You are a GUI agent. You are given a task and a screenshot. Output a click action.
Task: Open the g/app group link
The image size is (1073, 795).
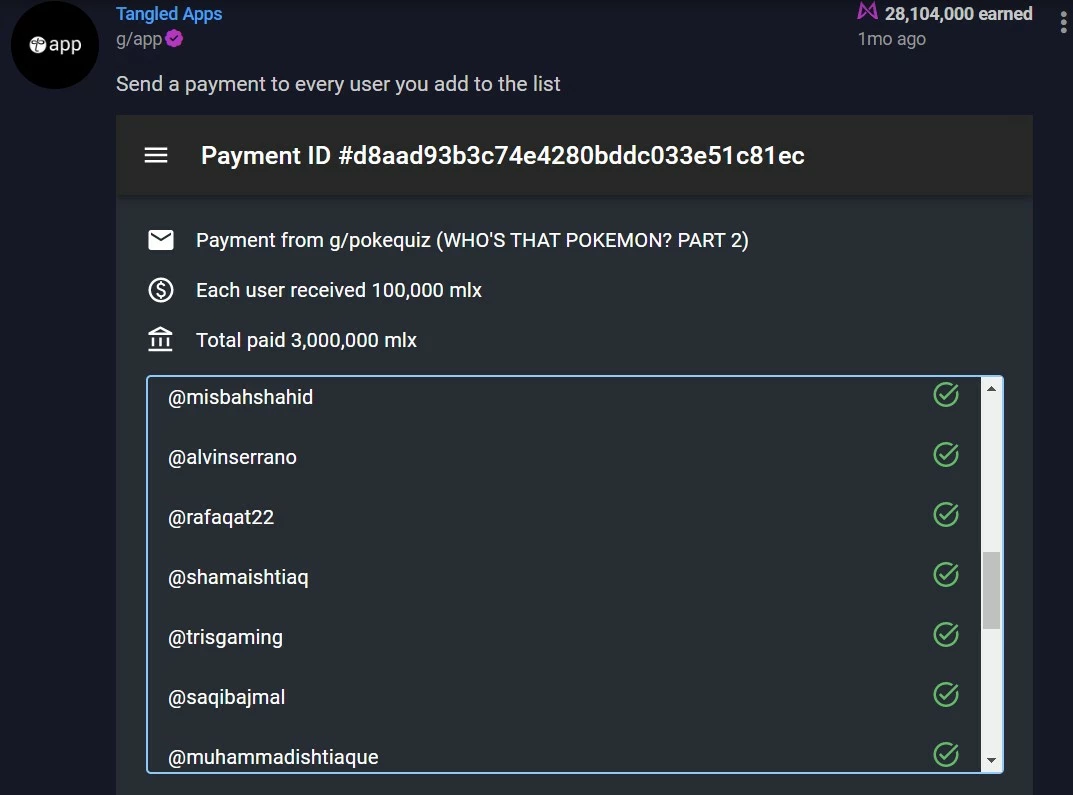139,39
